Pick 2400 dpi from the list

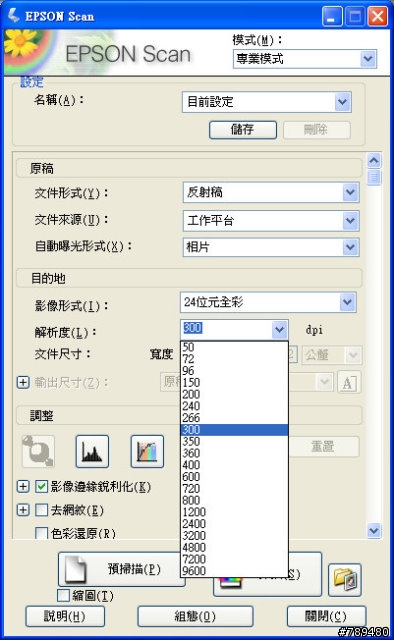[x=234, y=524]
